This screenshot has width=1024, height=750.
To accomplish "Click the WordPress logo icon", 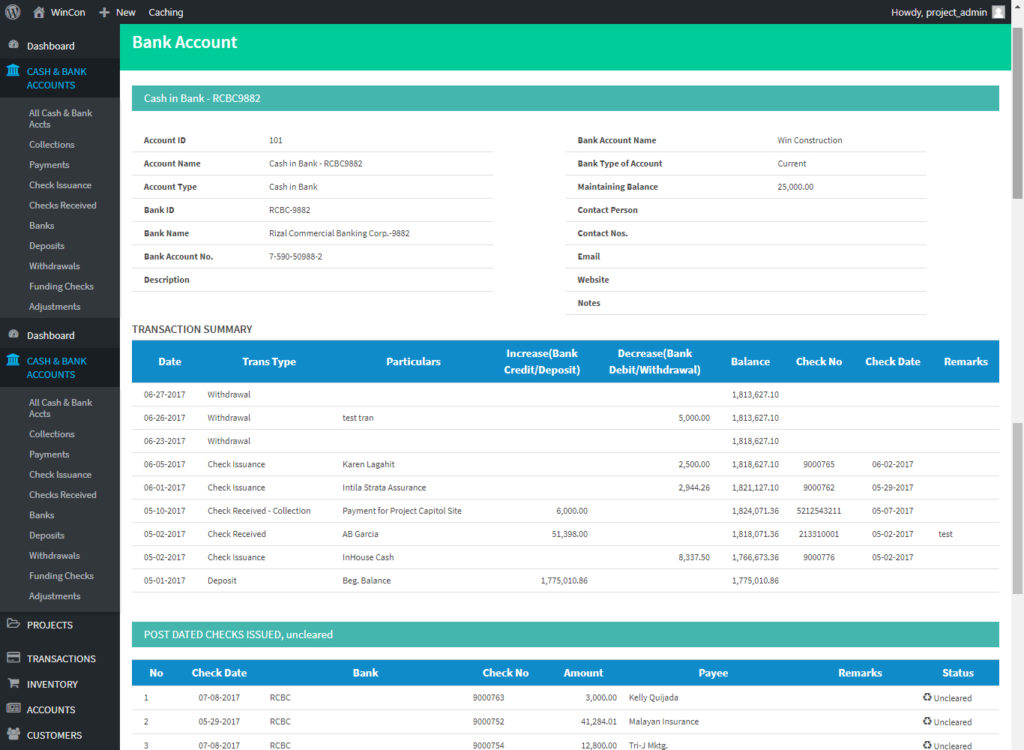I will click(x=13, y=12).
